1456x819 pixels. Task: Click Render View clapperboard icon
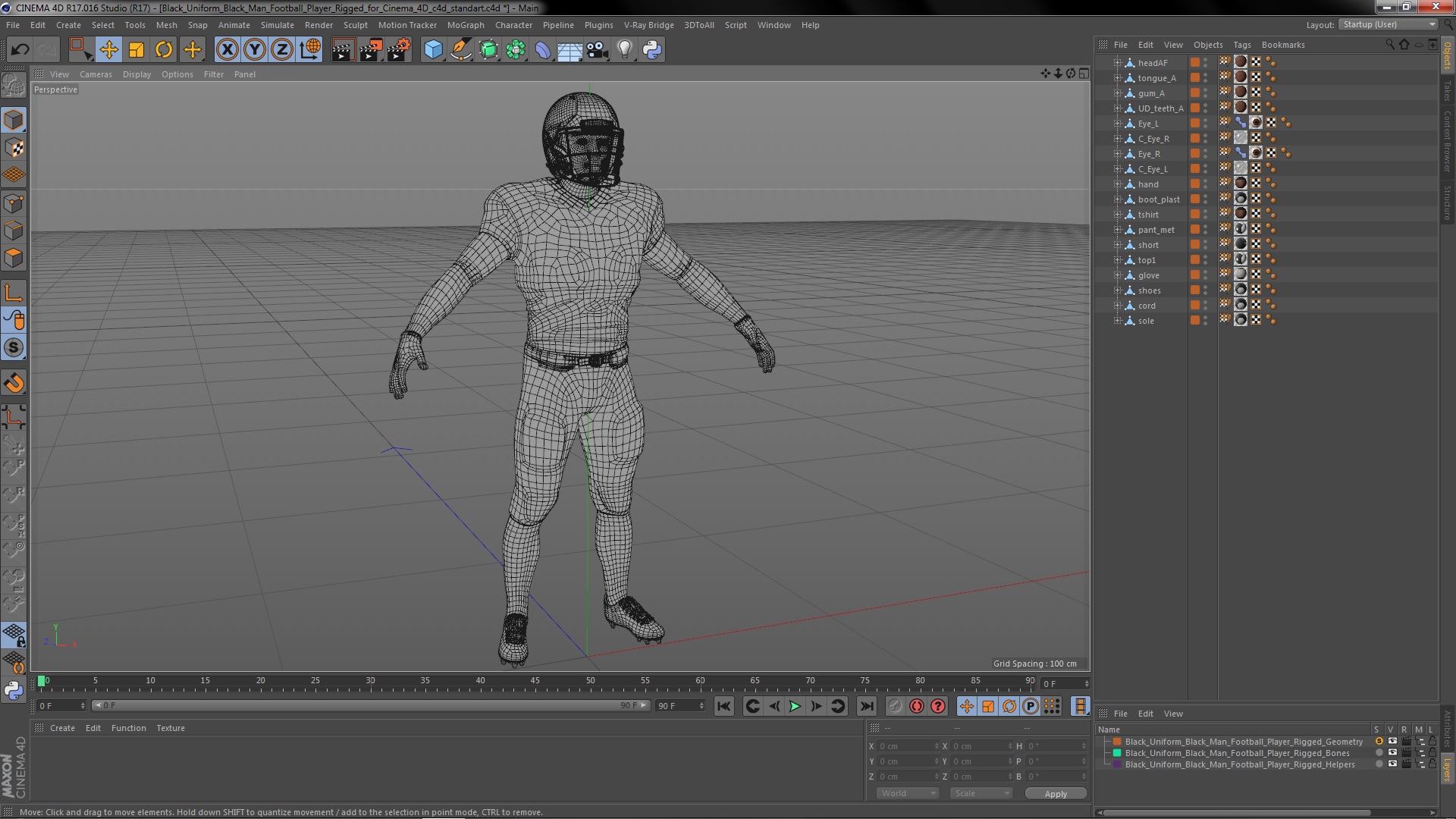343,50
